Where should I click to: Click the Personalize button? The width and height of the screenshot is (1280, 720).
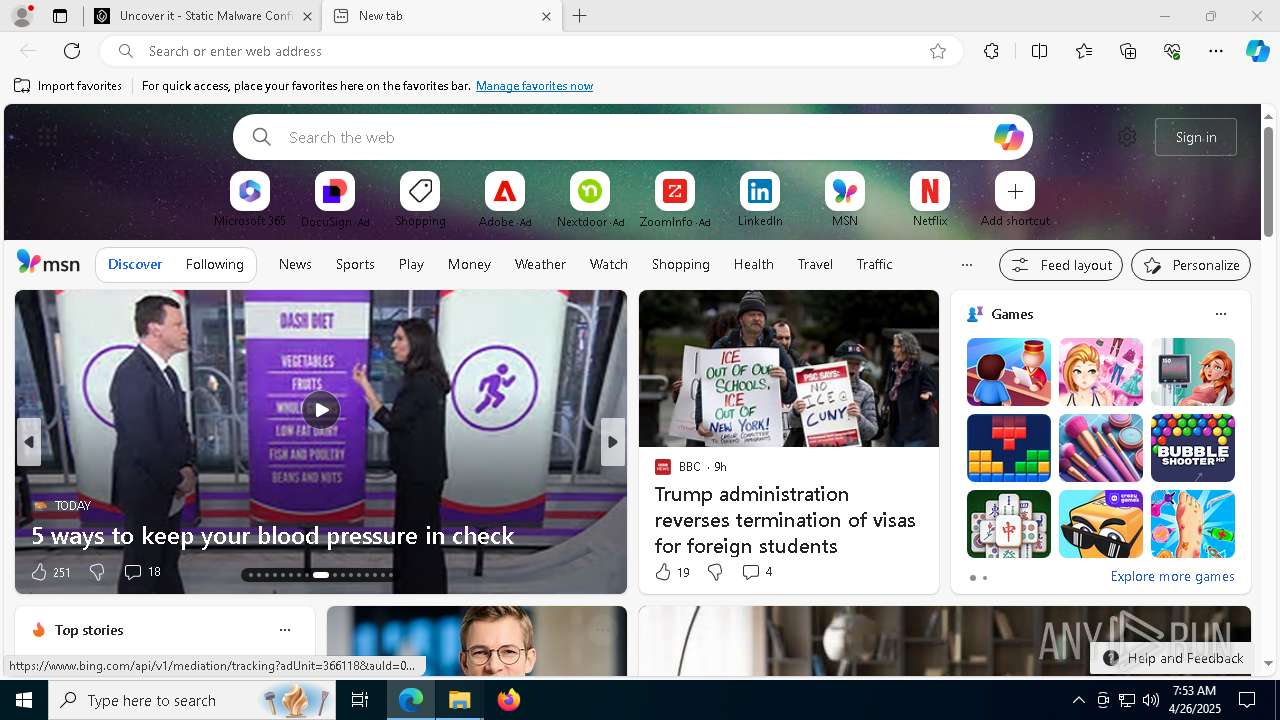pos(1191,265)
